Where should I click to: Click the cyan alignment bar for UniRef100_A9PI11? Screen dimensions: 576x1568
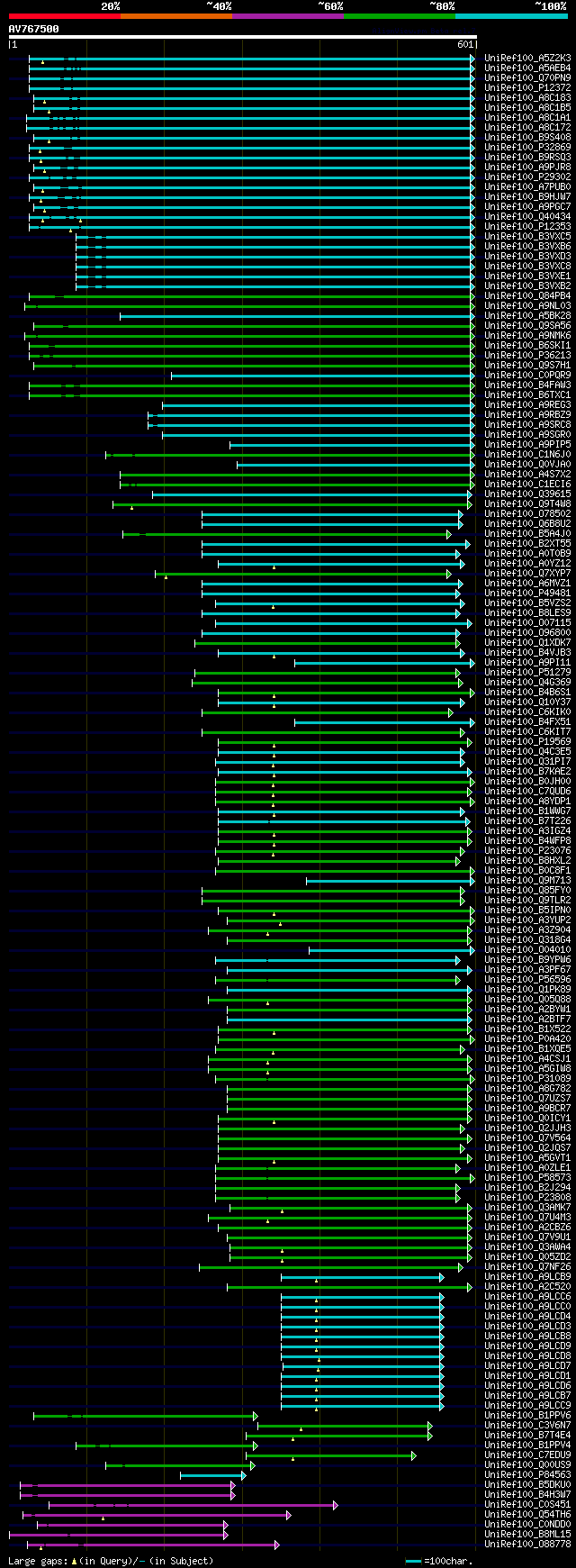(384, 663)
